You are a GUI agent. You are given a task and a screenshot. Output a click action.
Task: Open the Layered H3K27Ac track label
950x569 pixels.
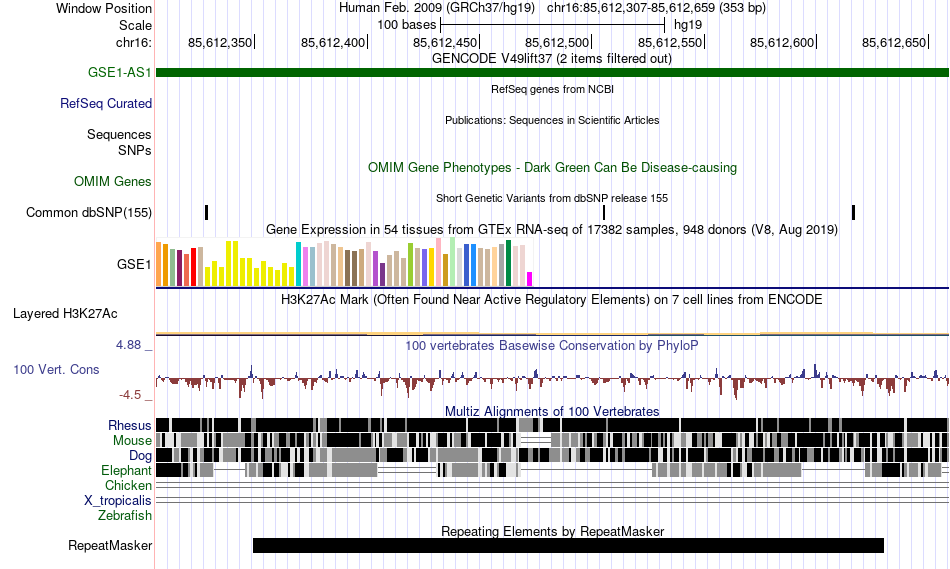pyautogui.click(x=65, y=313)
